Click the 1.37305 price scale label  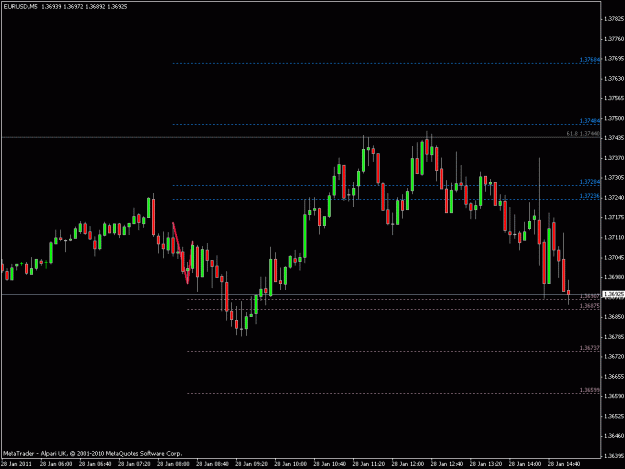[x=614, y=178]
